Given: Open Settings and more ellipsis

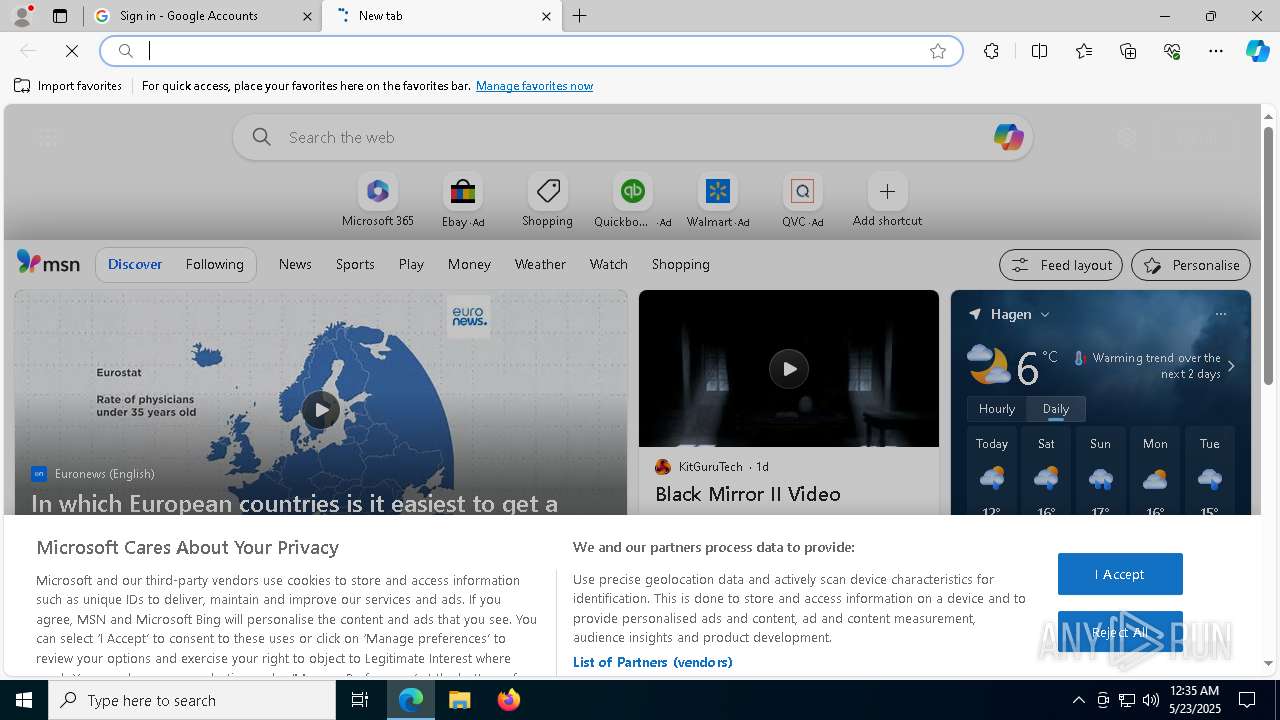Looking at the screenshot, I should 1216,51.
